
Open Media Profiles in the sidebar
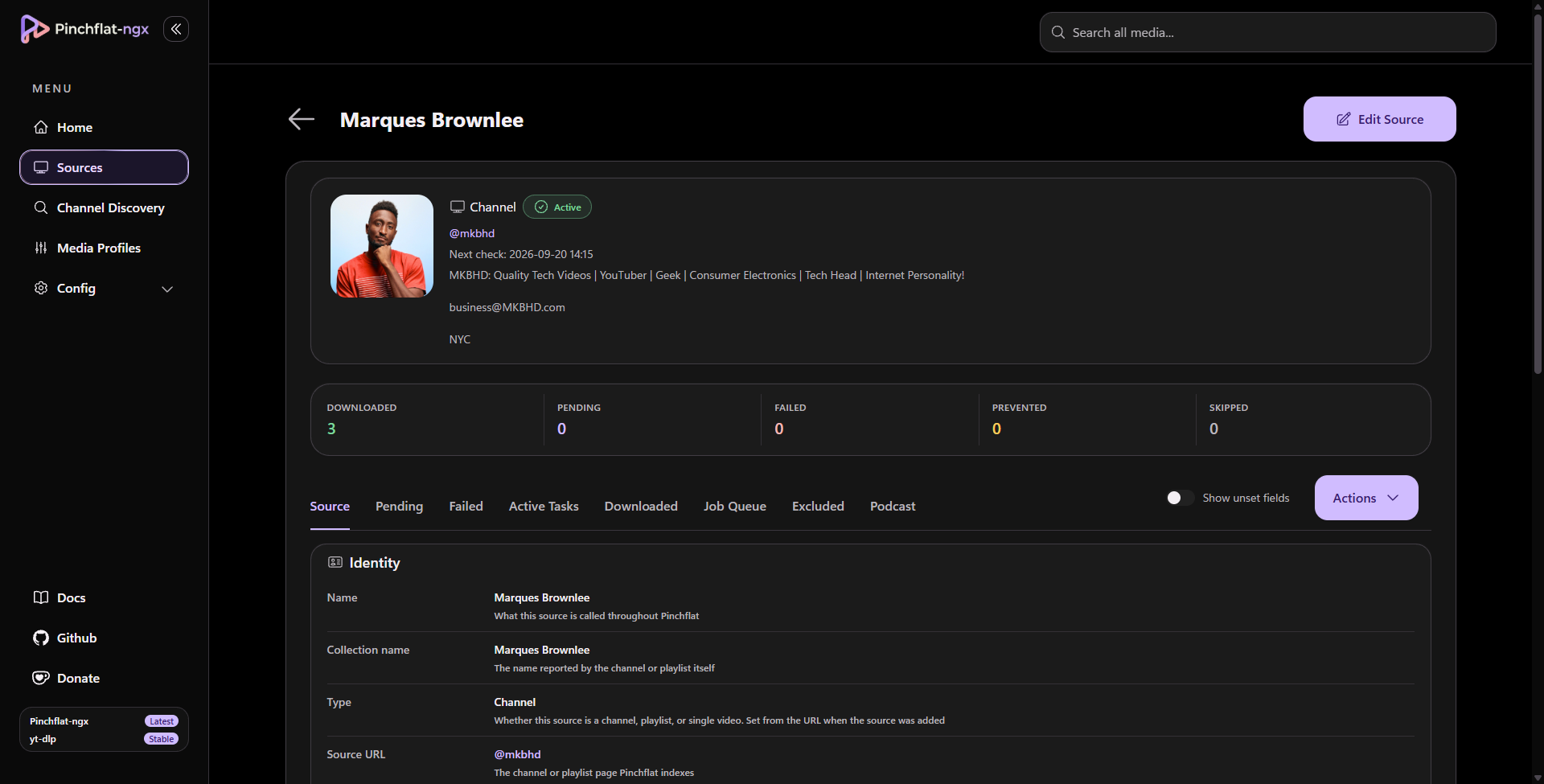(x=105, y=248)
